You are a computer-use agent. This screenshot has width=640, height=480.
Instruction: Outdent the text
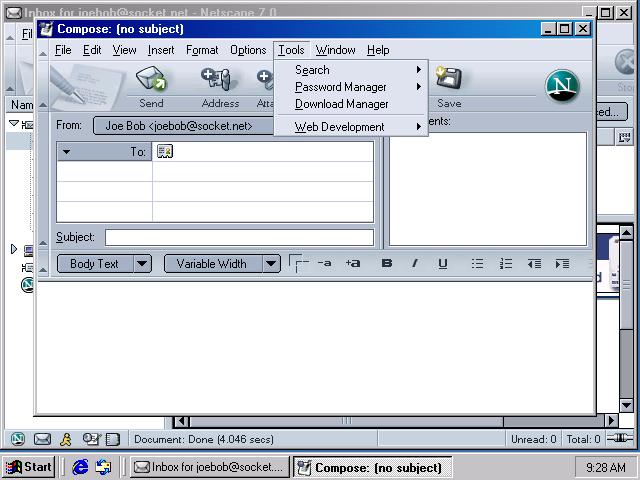[534, 264]
